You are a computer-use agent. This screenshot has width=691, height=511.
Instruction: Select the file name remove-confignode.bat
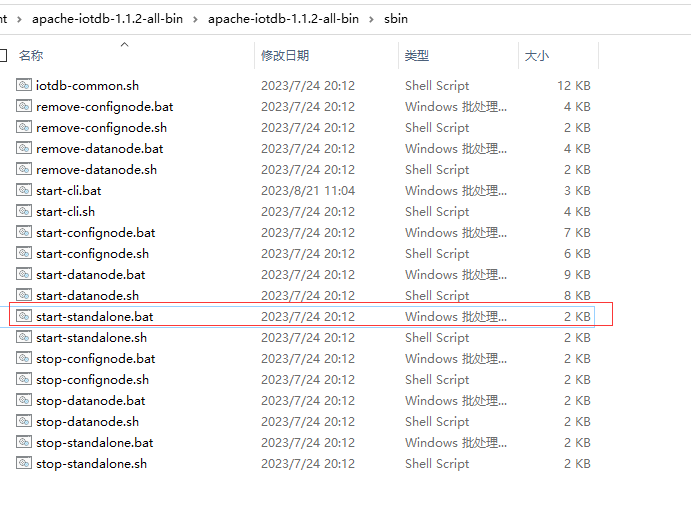click(x=105, y=107)
